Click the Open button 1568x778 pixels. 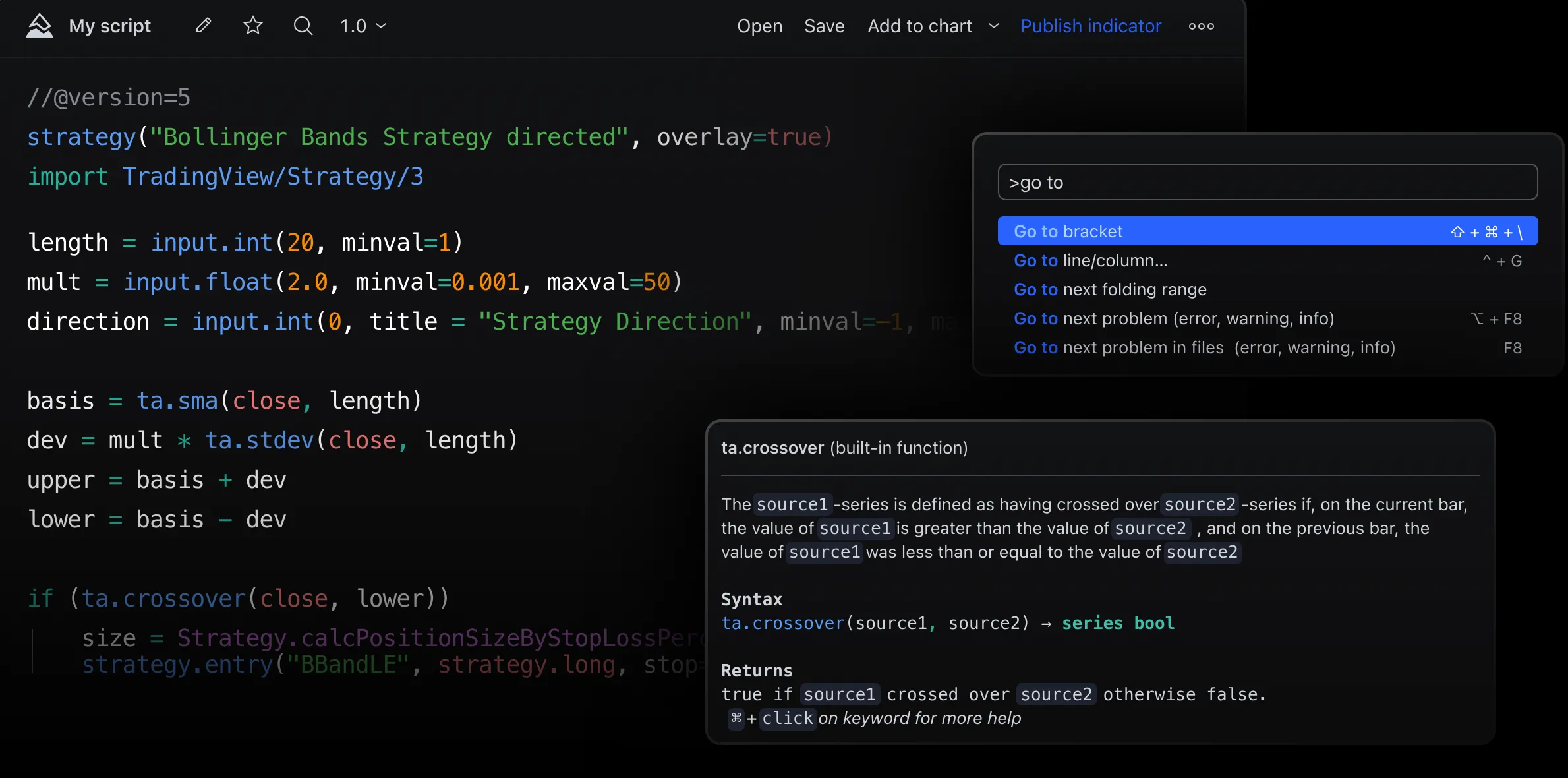[759, 26]
